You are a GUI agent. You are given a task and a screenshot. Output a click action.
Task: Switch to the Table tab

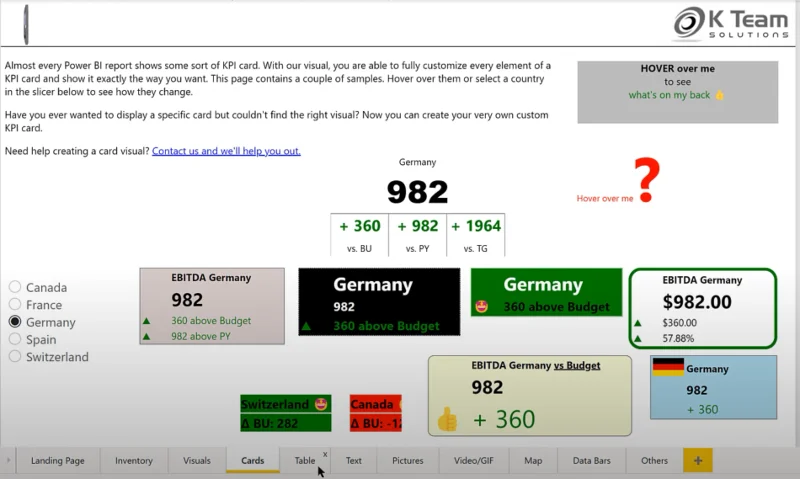(x=305, y=460)
